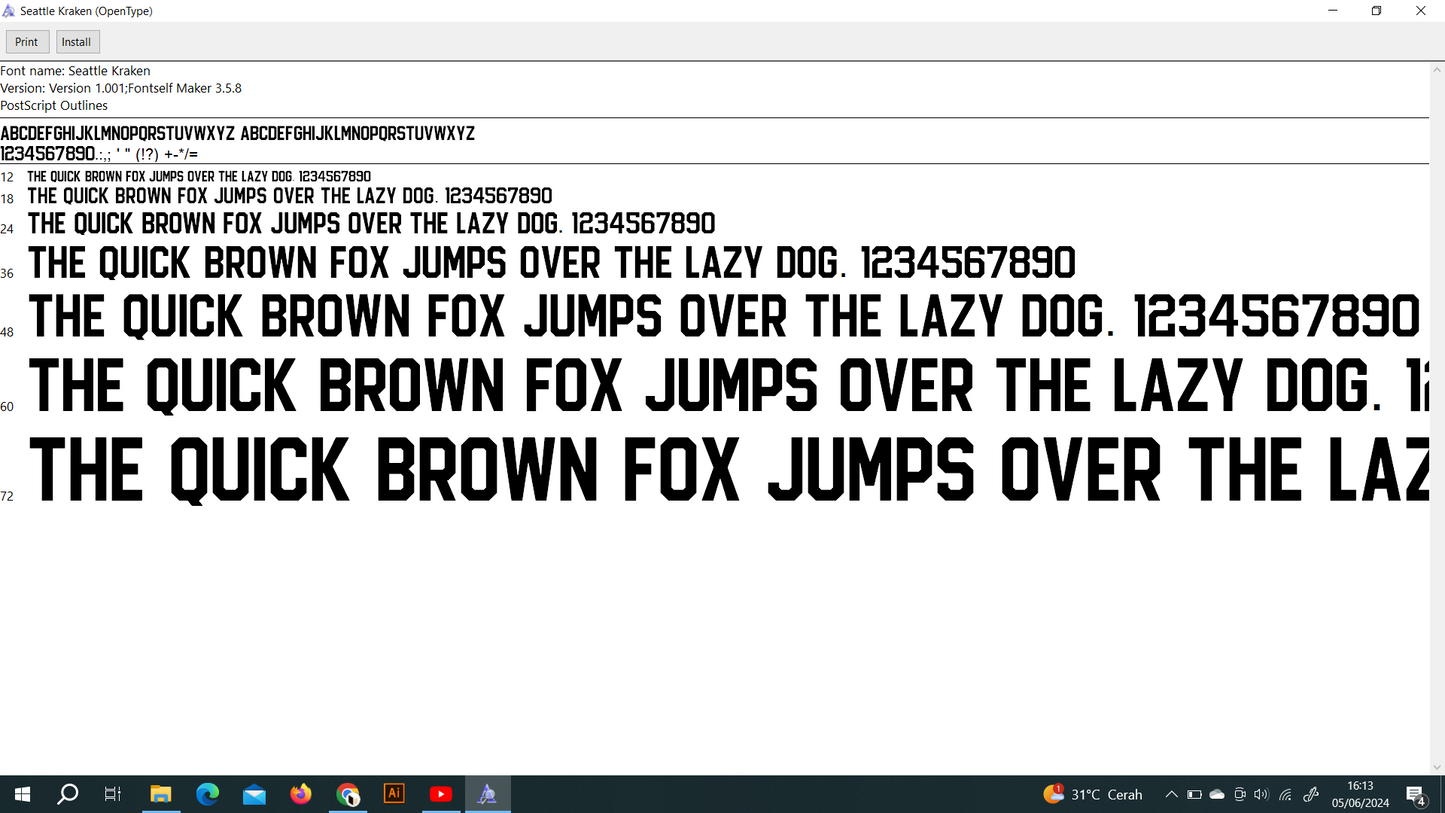Open the weather widget showing 31°C Cerah
The width and height of the screenshot is (1445, 813).
click(1093, 795)
